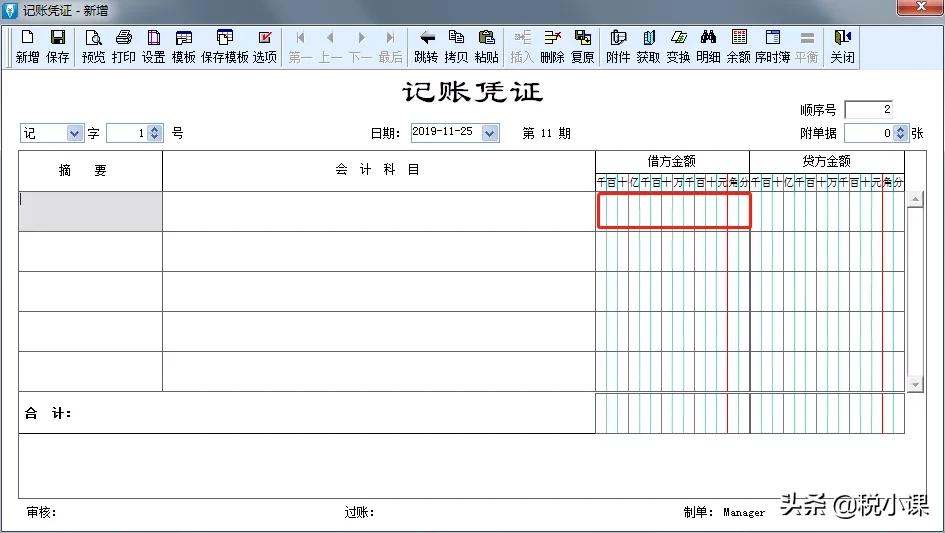Adjust 附单据 attachment count spinner
945x533 pixels.
[900, 133]
